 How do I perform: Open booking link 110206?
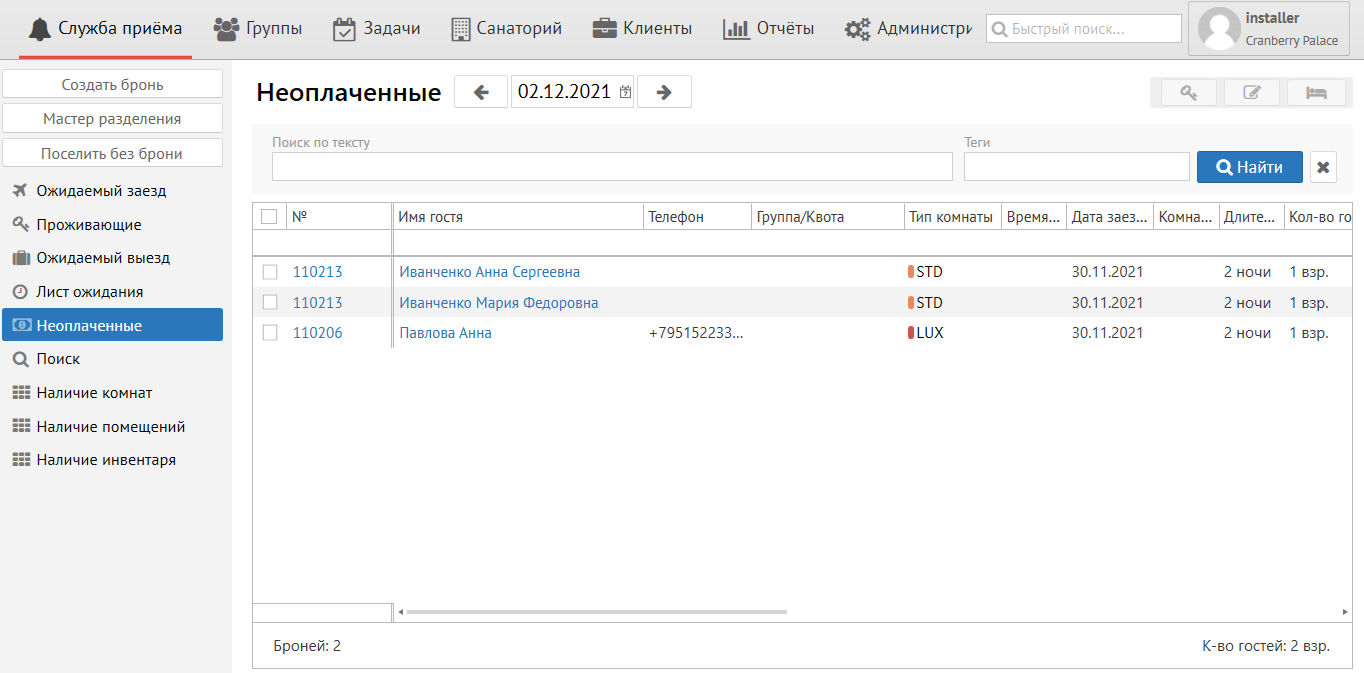click(x=317, y=333)
